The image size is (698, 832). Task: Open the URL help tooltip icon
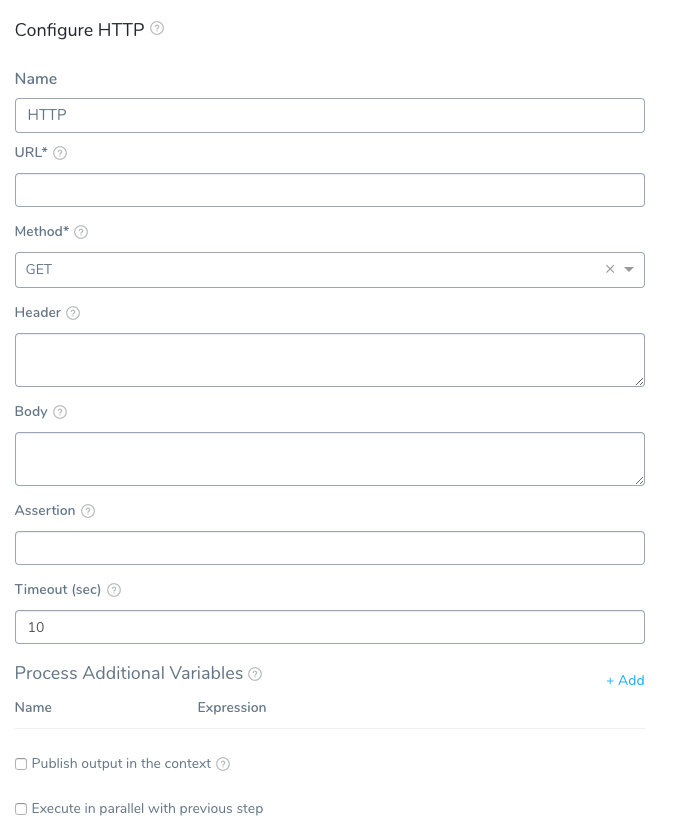(60, 153)
